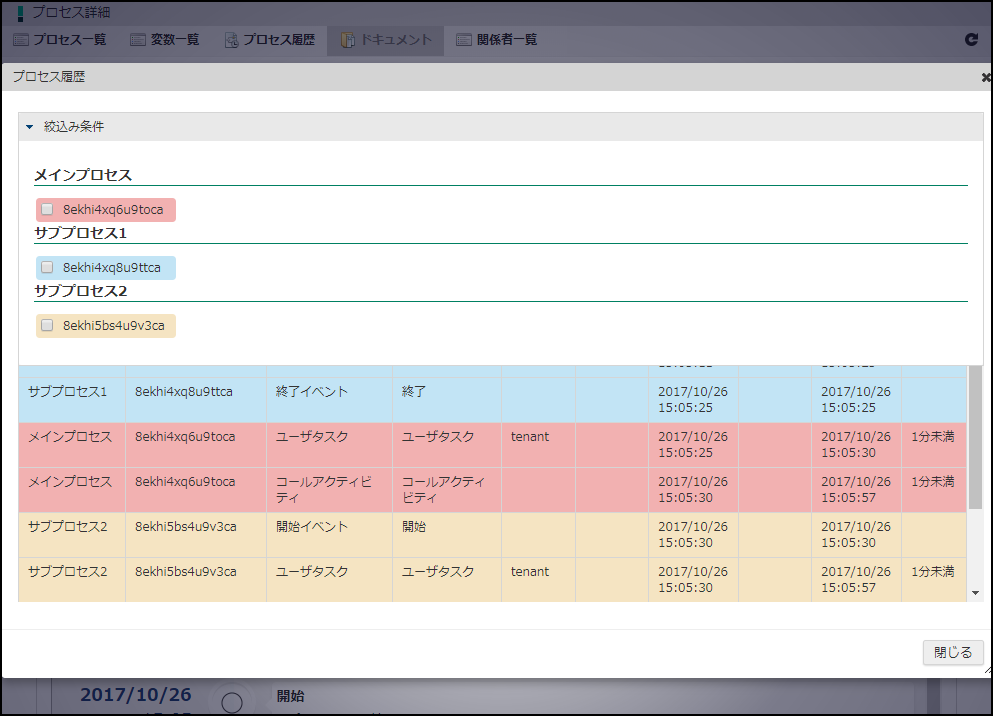Click the table scrollbar down arrow
Viewport: 993px width, 716px height.
(x=975, y=593)
